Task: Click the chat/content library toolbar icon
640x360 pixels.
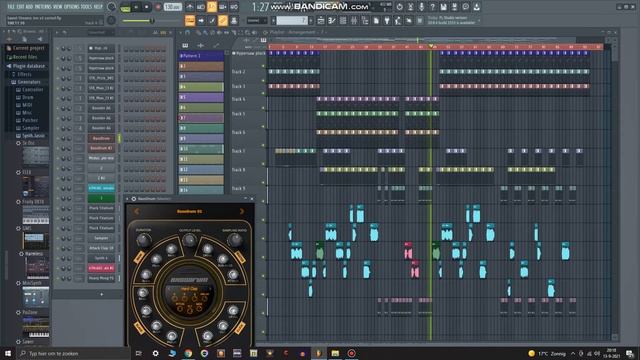Action: pos(465,7)
